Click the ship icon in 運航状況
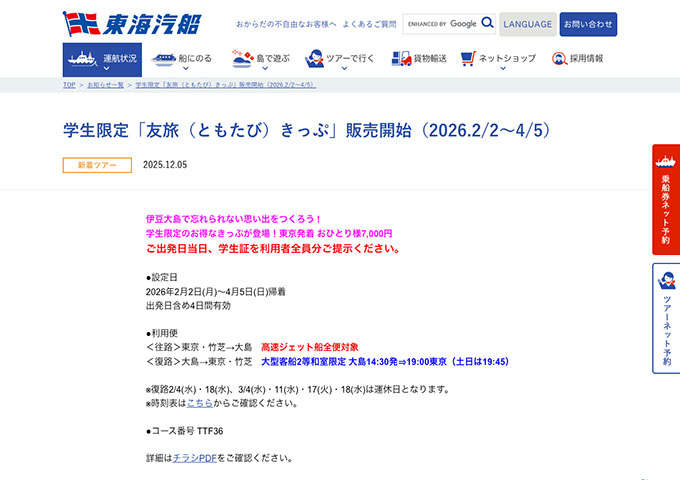 (82, 59)
